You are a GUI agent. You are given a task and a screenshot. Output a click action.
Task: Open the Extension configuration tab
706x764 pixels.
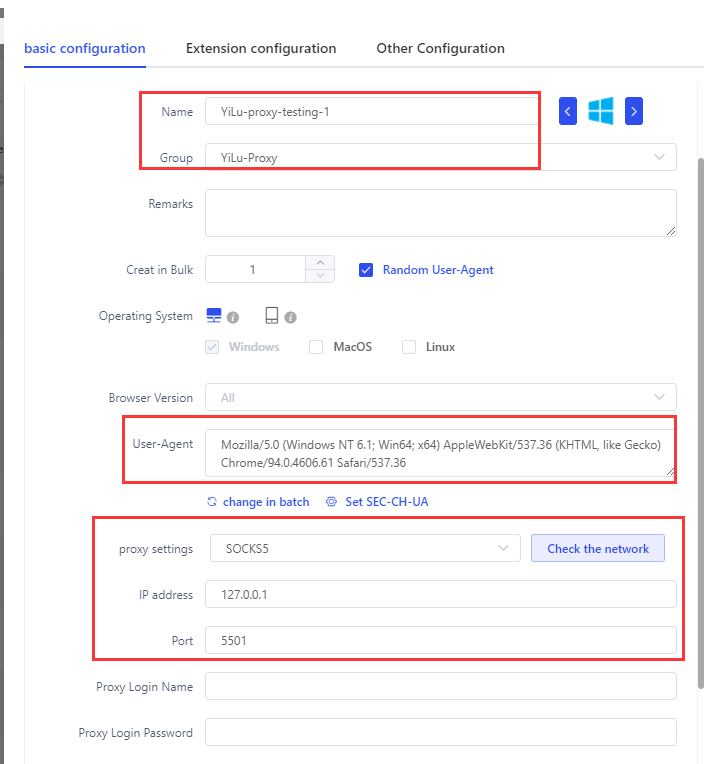click(261, 49)
